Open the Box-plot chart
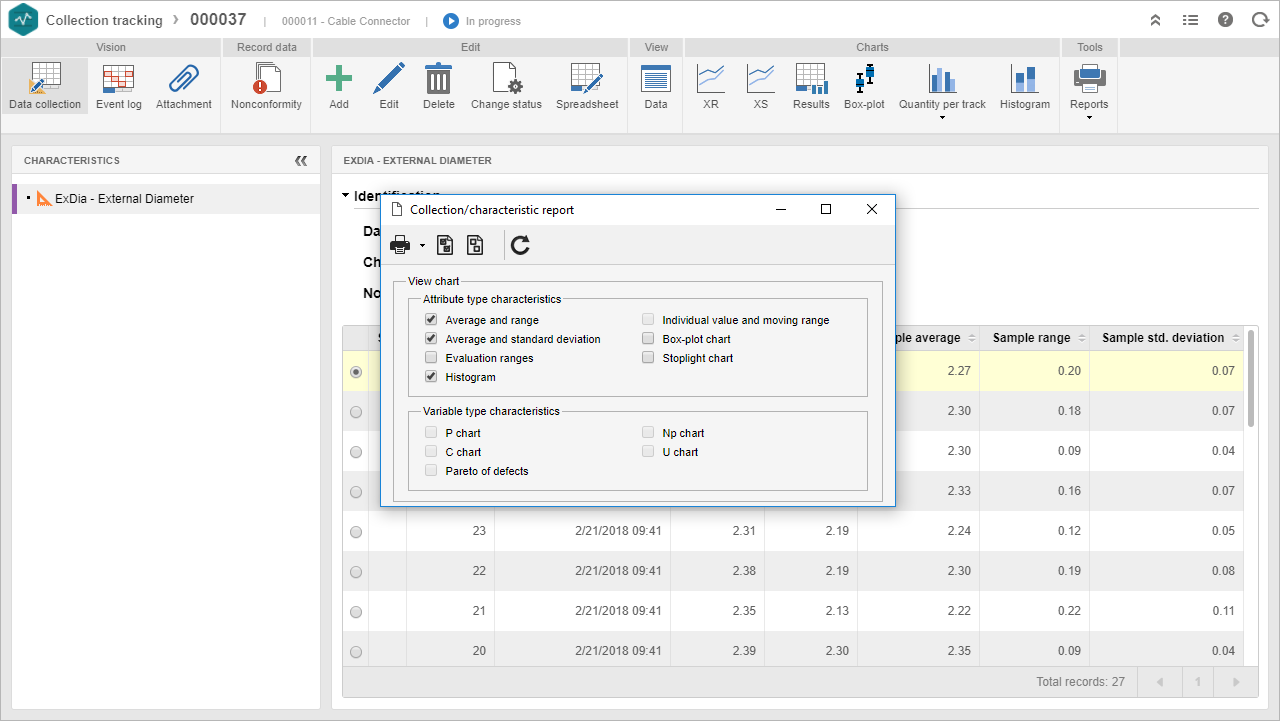The image size is (1280, 721). click(864, 85)
